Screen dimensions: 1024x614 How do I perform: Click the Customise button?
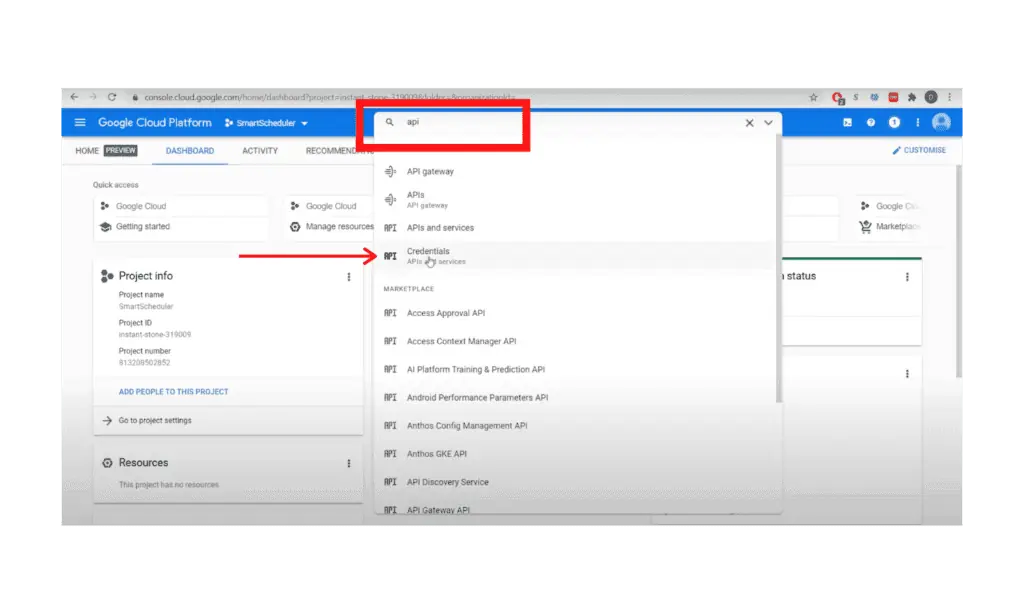[x=918, y=151]
